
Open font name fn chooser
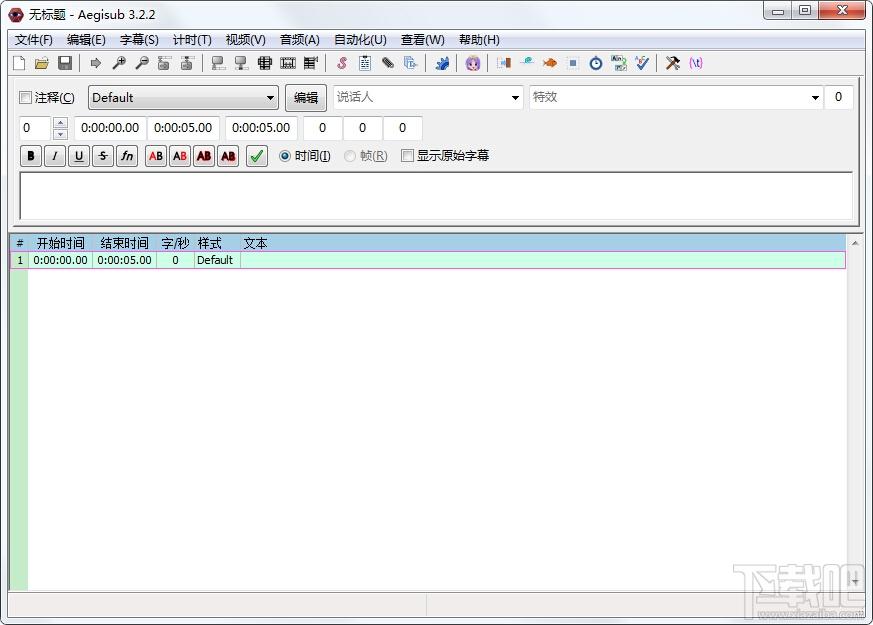[127, 156]
